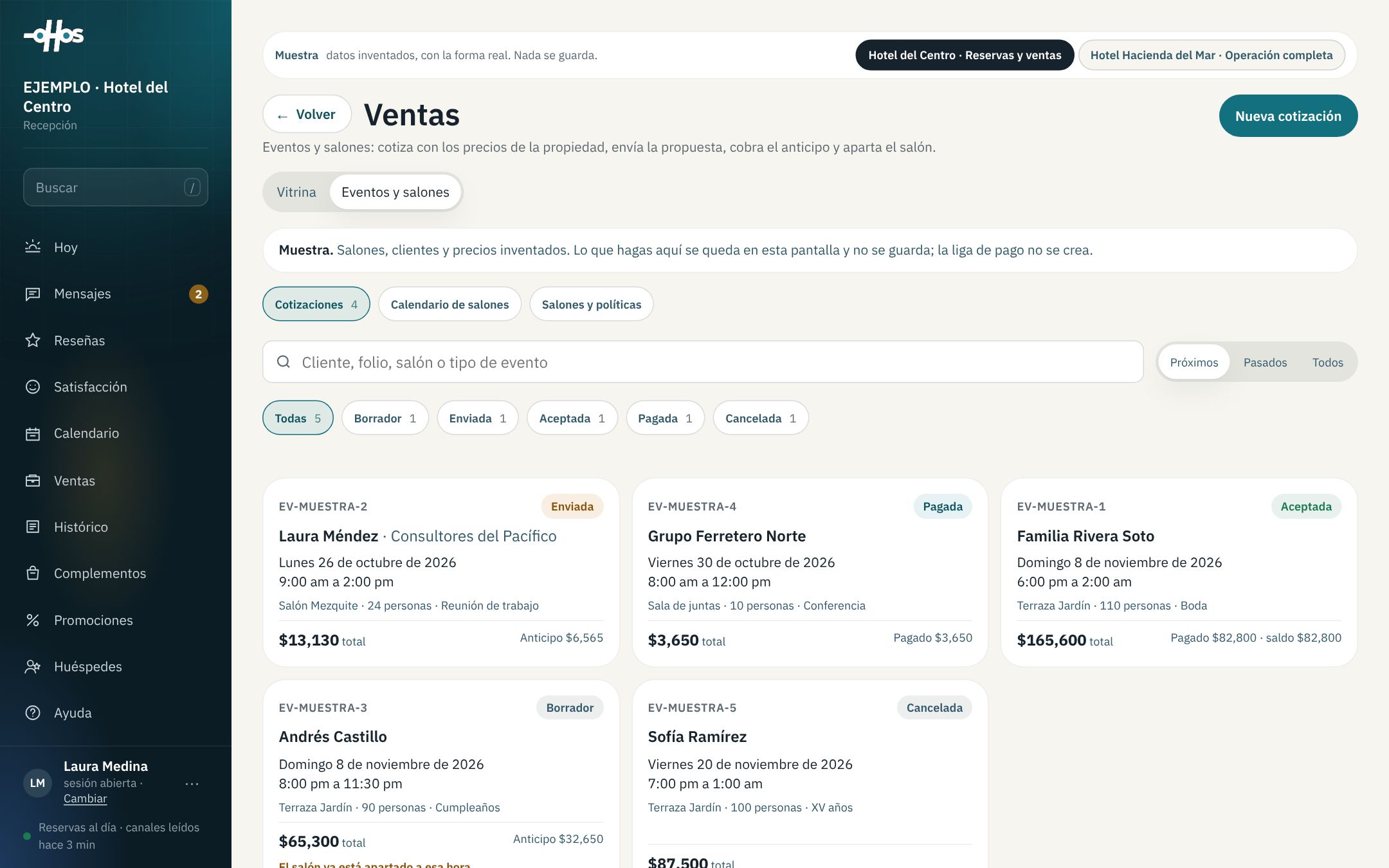This screenshot has height=868, width=1389.
Task: Click the LM user avatar
Action: point(38,783)
